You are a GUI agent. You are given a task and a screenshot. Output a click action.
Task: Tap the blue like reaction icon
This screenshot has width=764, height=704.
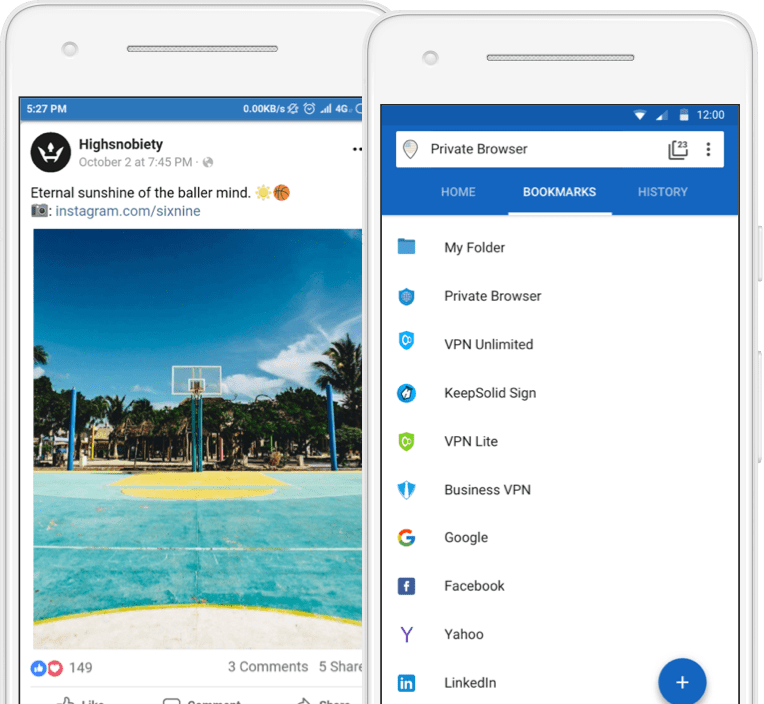38,668
